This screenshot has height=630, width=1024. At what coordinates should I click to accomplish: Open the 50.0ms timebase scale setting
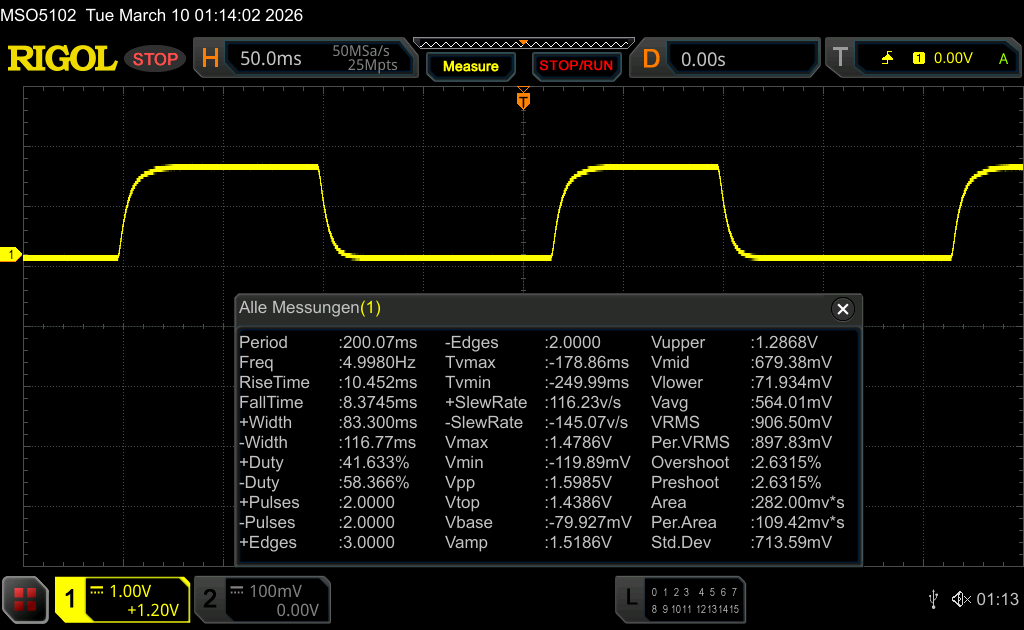(271, 59)
